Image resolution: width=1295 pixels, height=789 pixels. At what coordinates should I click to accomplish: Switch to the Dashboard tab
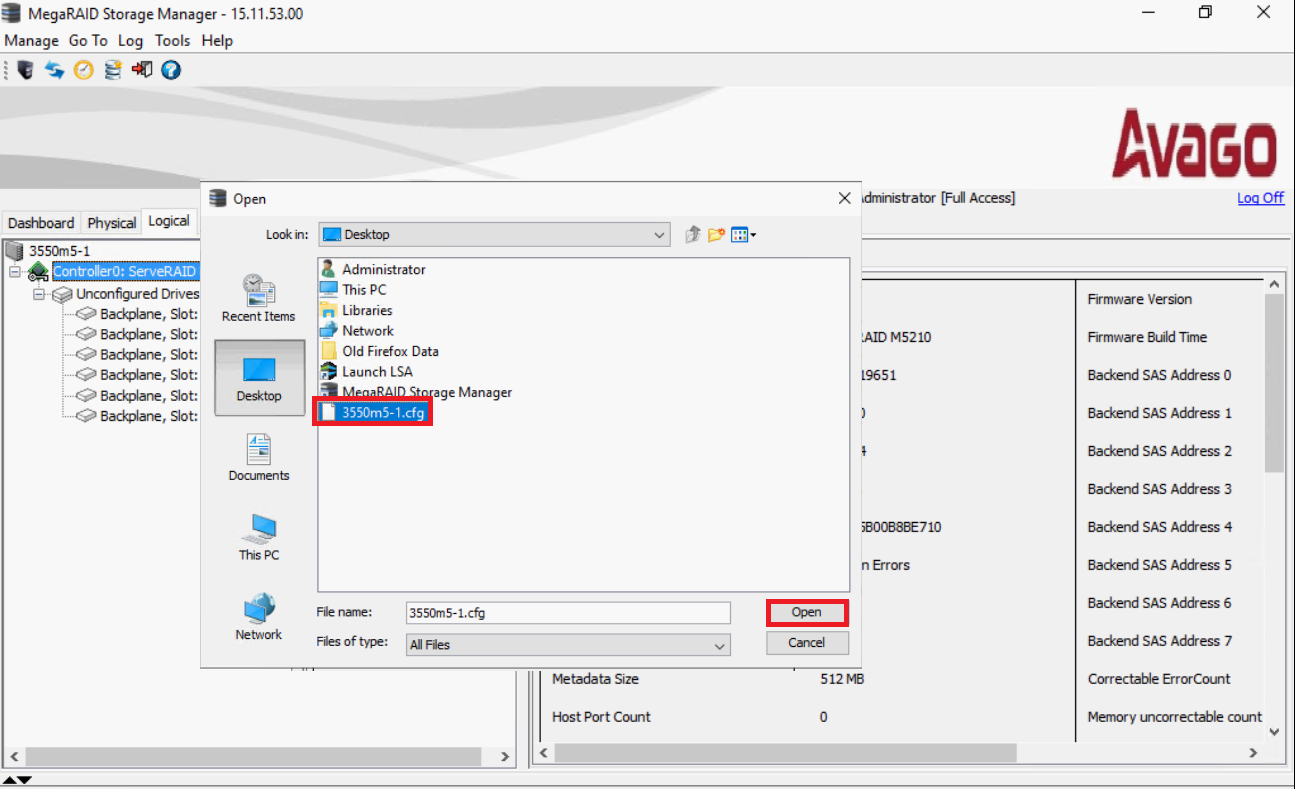point(41,222)
